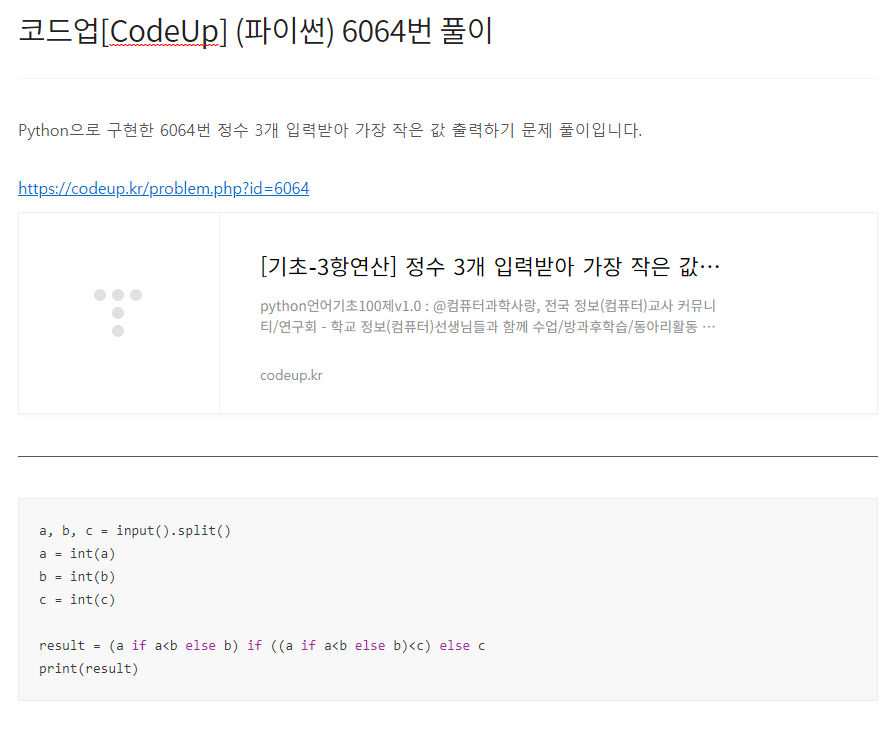Viewport: 893px width, 731px height.
Task: Click the code line 'a = int(a)'
Action: (x=77, y=553)
